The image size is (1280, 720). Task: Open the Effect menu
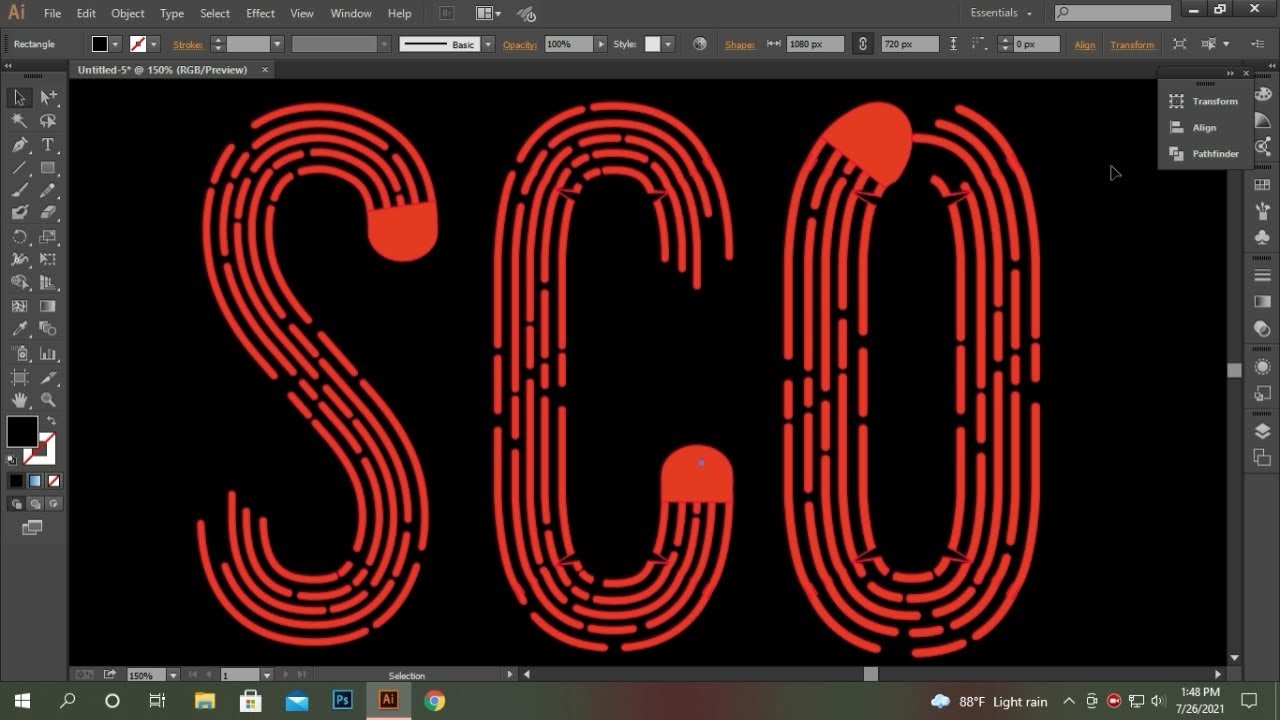coord(260,13)
